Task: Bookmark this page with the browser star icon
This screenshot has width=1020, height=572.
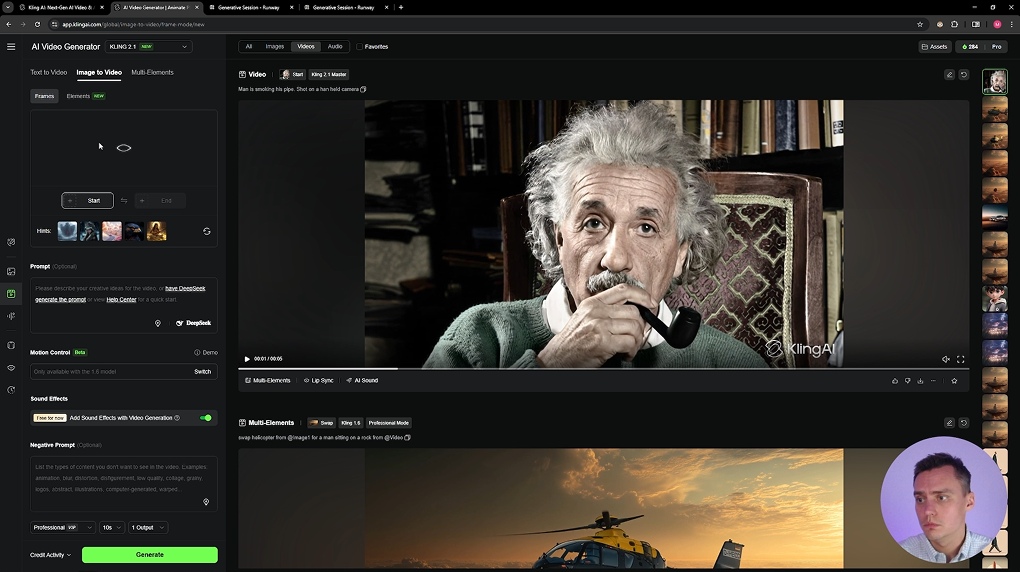Action: click(920, 25)
